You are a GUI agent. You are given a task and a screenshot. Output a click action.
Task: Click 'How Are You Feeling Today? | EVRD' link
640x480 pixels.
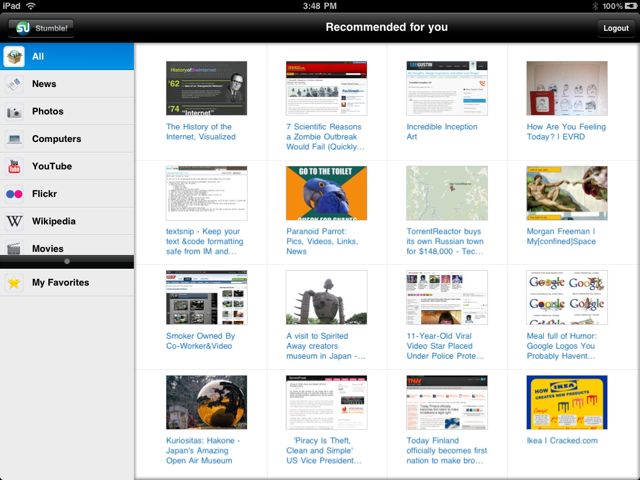pyautogui.click(x=566, y=132)
